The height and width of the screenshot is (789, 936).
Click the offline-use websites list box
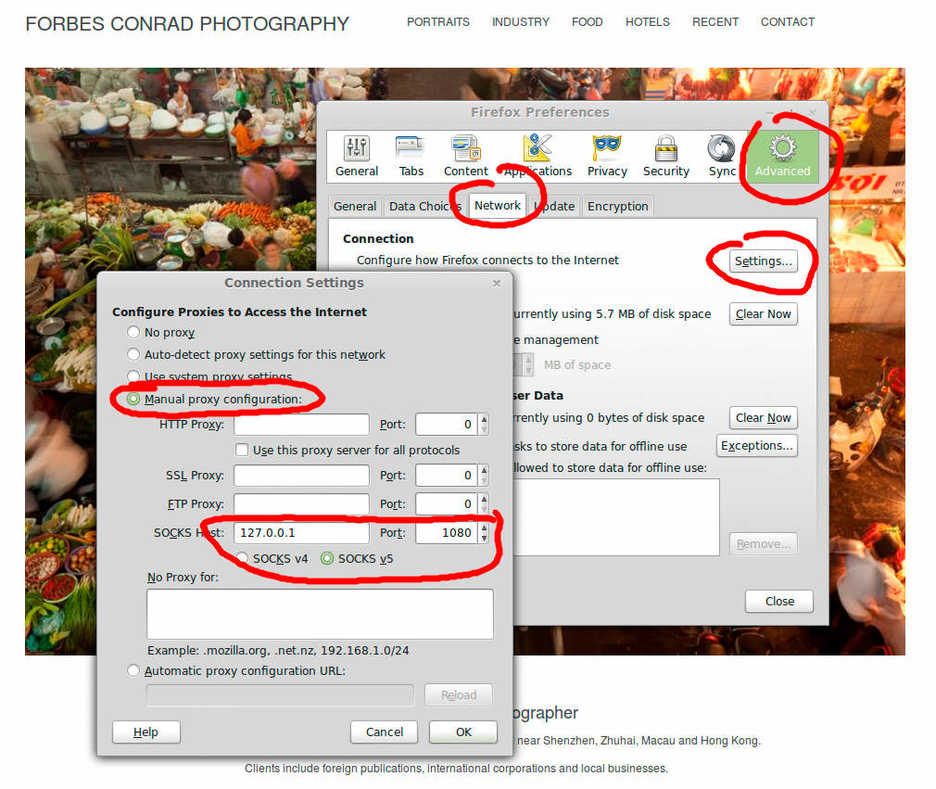click(x=616, y=517)
